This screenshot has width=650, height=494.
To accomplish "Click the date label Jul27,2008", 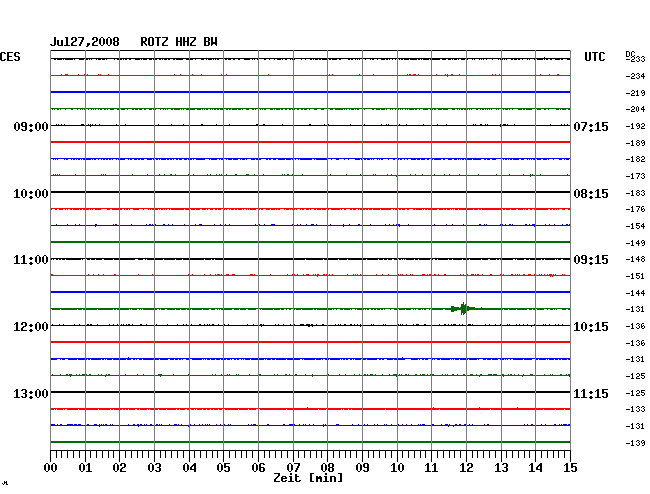I will 85,42.
